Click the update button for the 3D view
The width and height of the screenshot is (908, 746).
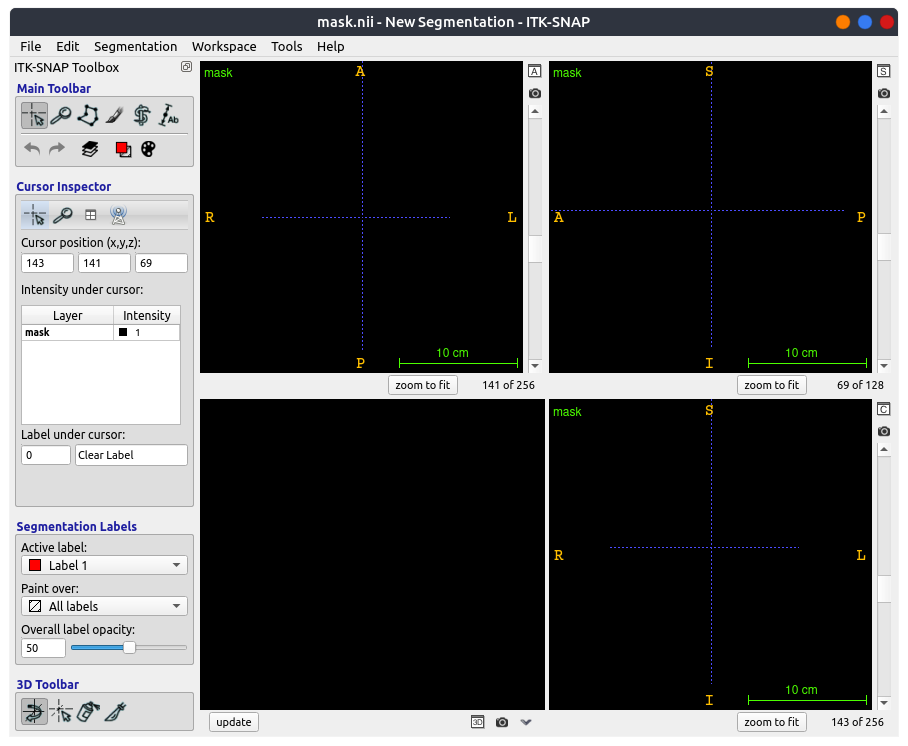pyautogui.click(x=233, y=722)
